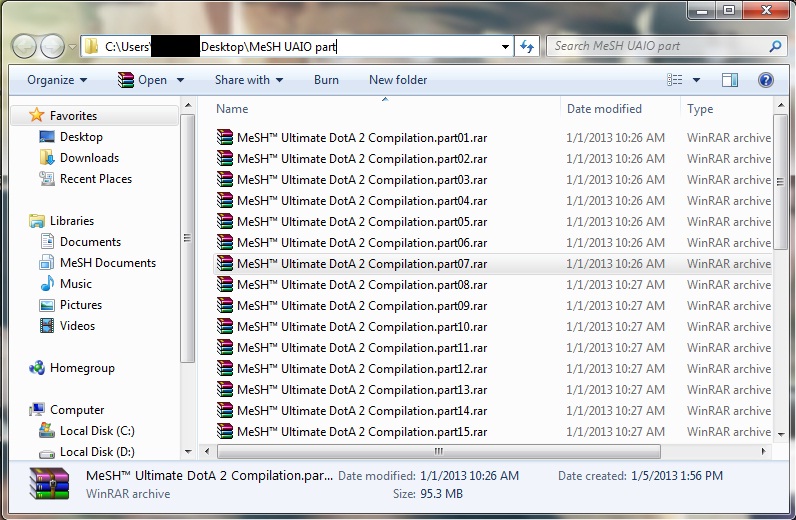Open the Share with menu
The height and width of the screenshot is (520, 796).
(249, 80)
